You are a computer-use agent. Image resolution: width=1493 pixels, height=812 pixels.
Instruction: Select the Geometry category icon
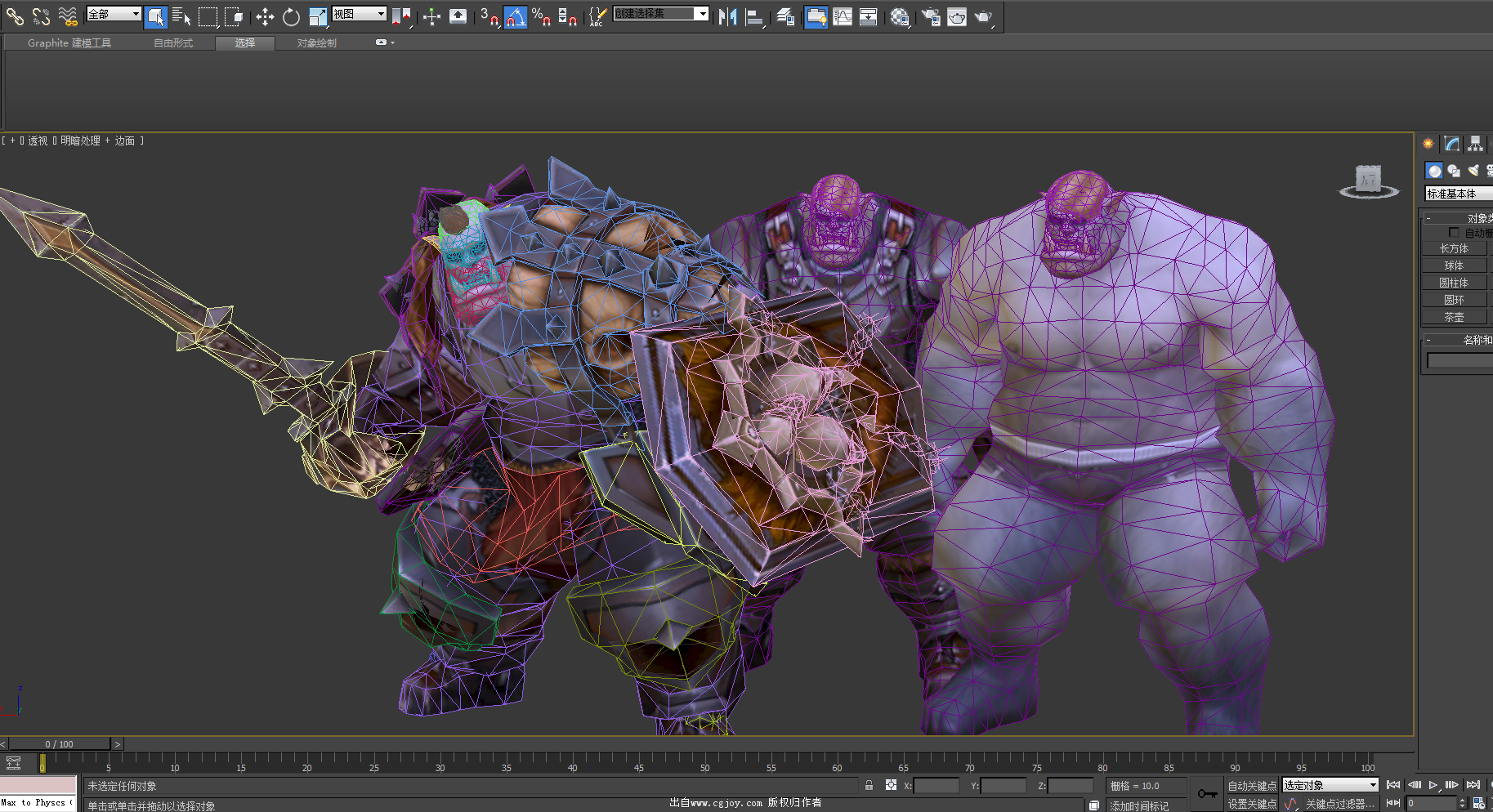coord(1434,170)
